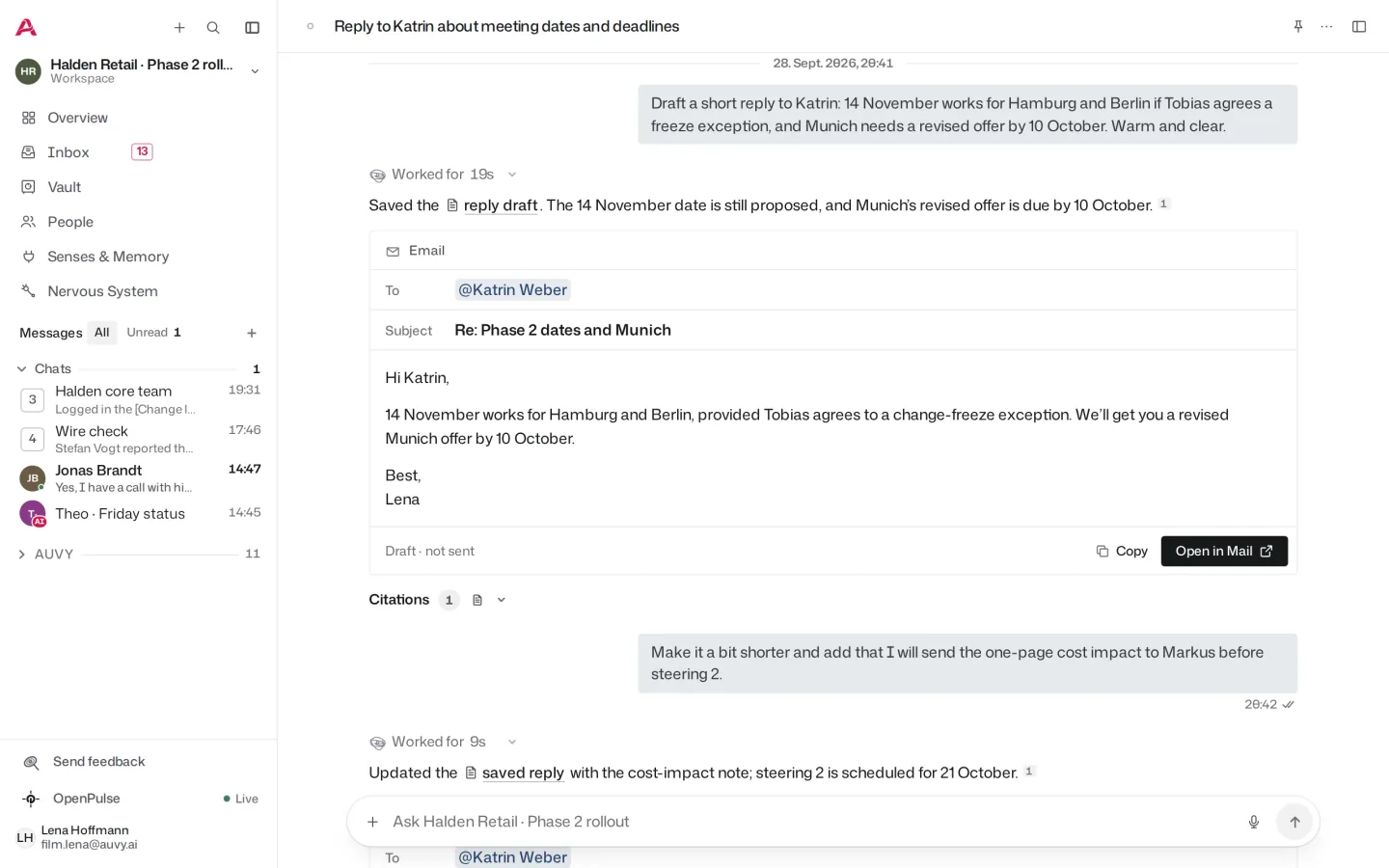
Task: Click the AUVY logo icon
Action: 26,27
